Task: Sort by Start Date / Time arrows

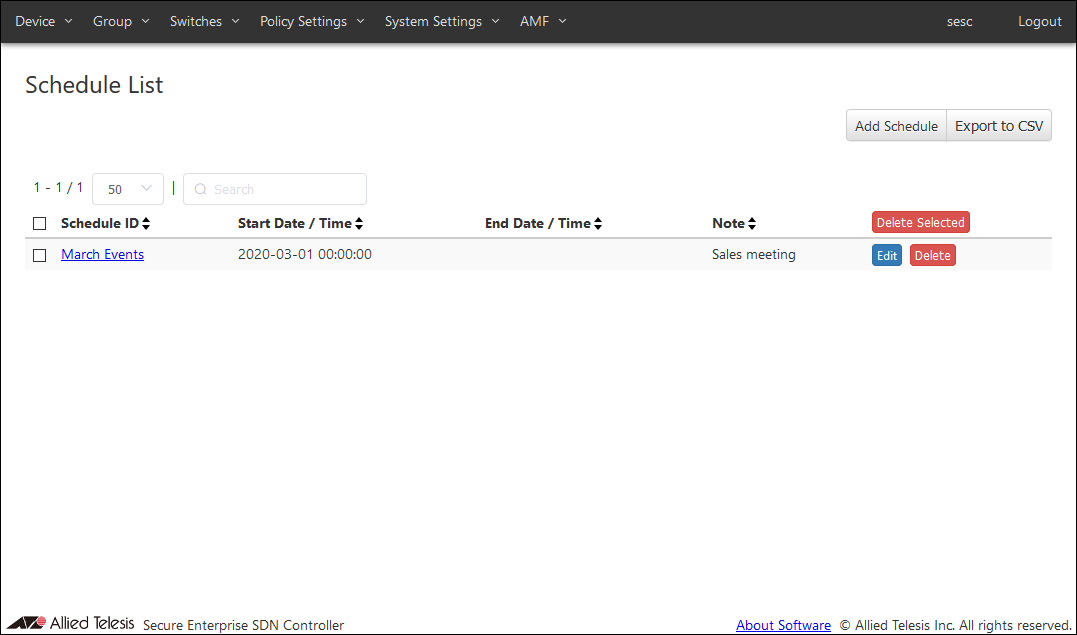Action: click(359, 224)
